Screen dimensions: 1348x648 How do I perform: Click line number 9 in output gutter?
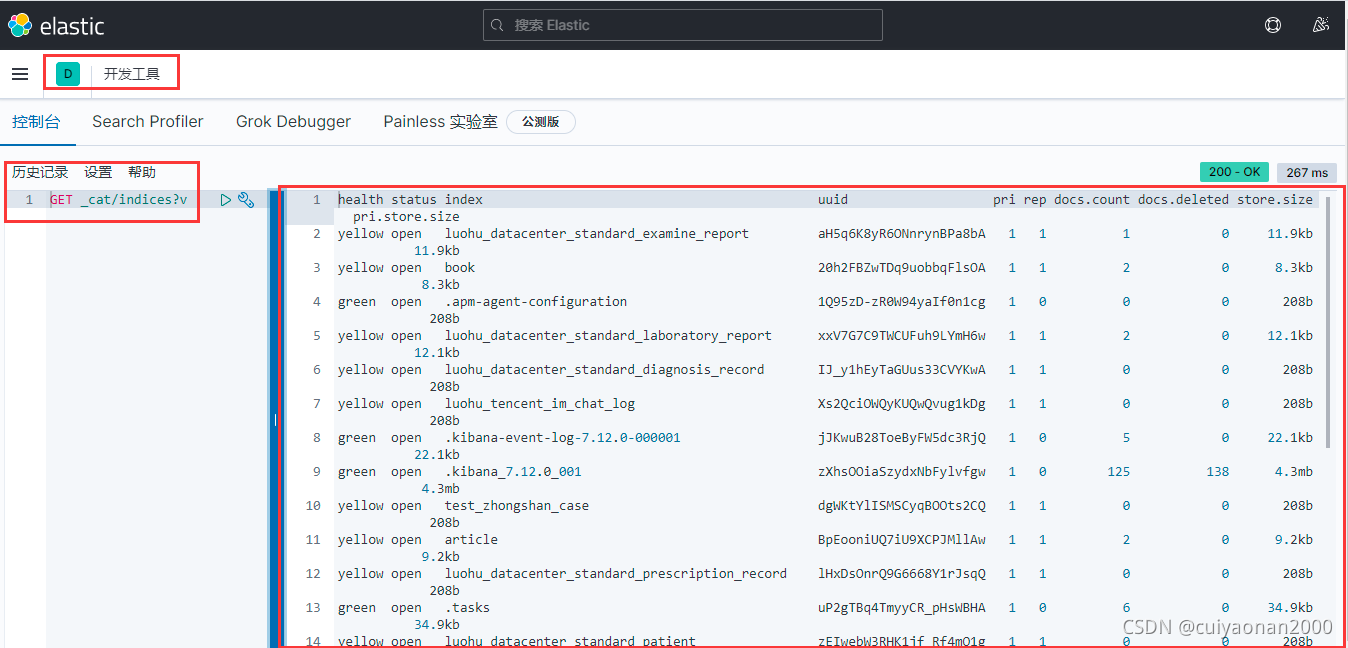coord(317,472)
